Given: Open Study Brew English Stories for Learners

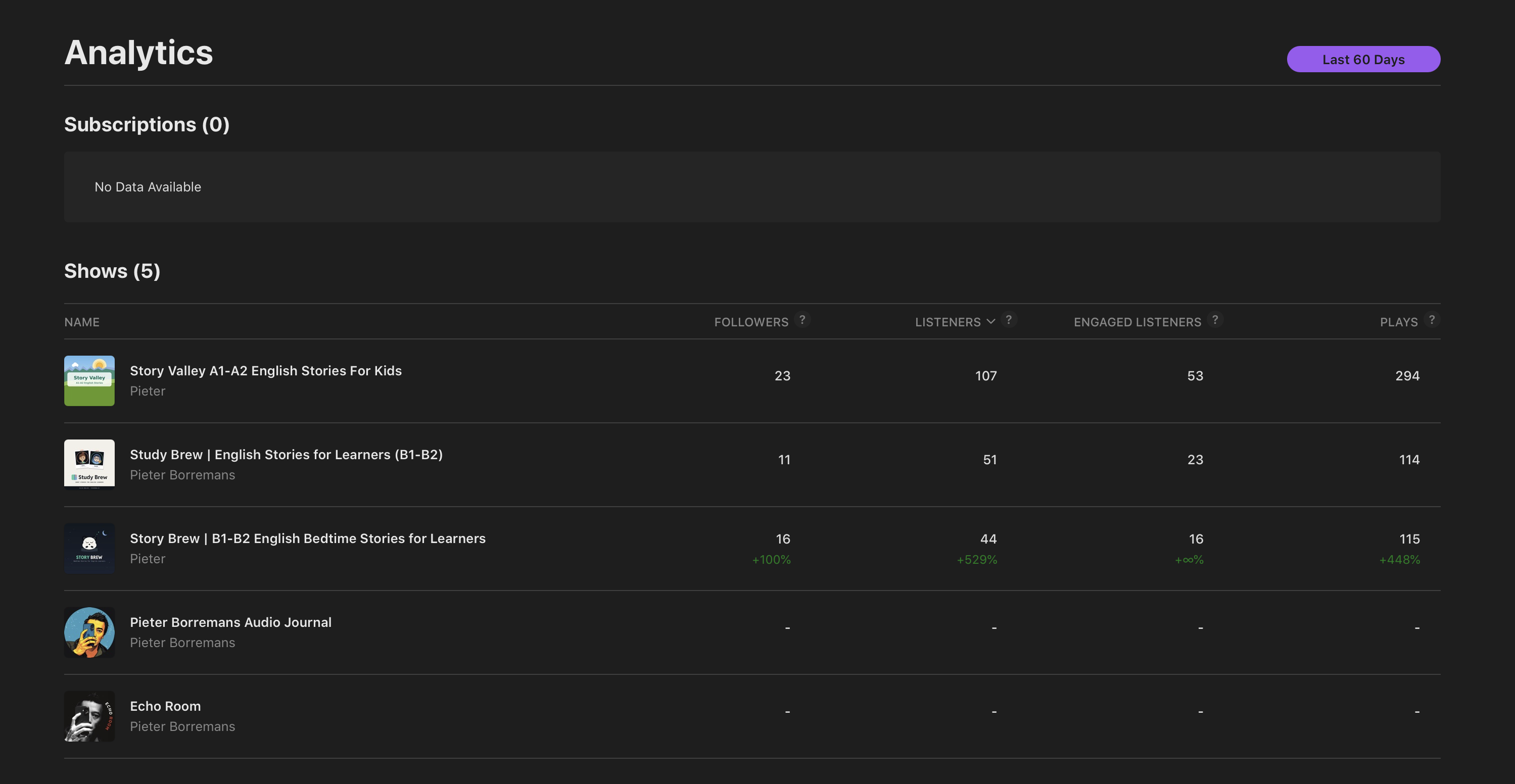Looking at the screenshot, I should (x=287, y=455).
